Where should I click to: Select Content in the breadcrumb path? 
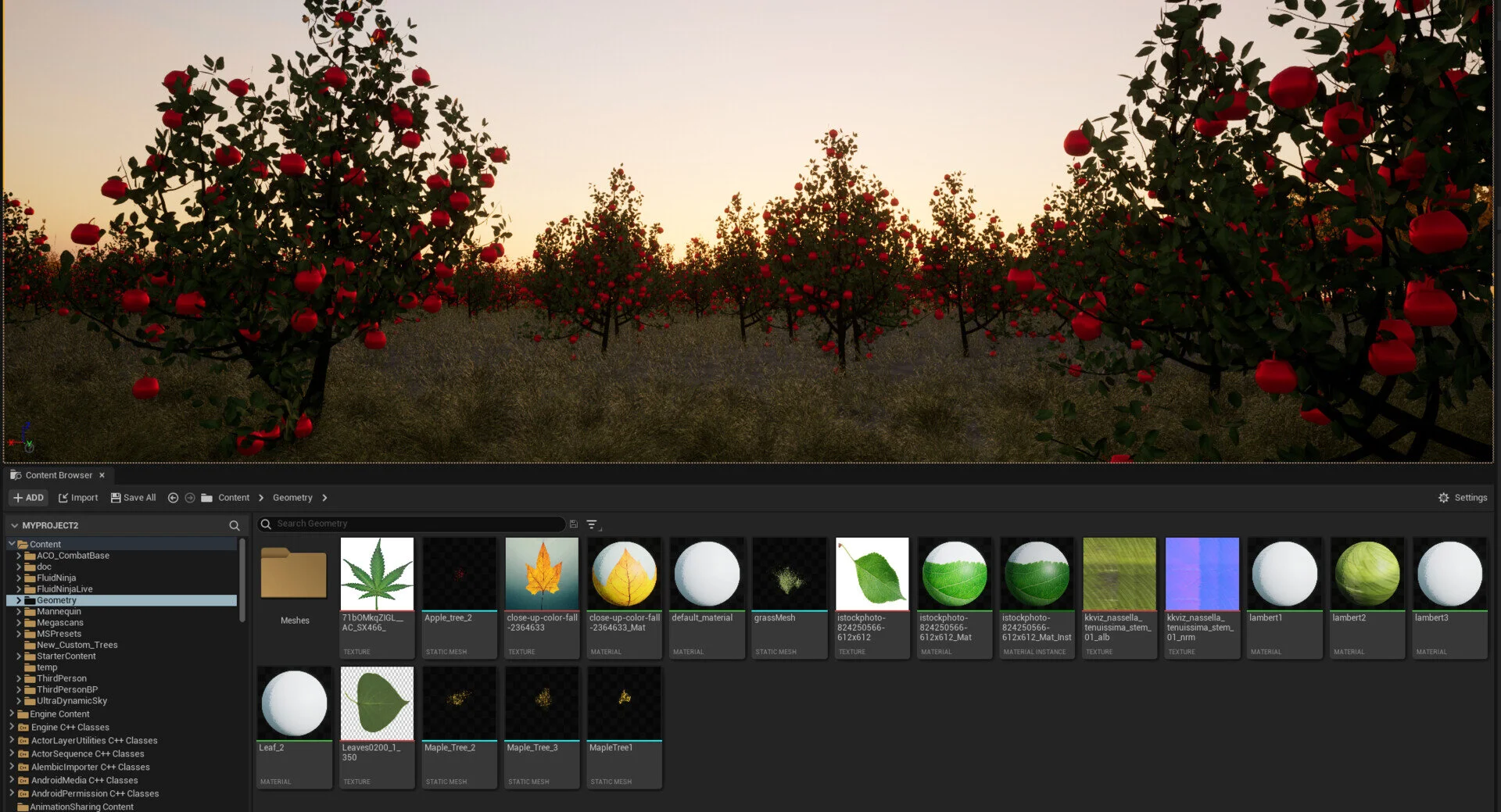point(234,498)
